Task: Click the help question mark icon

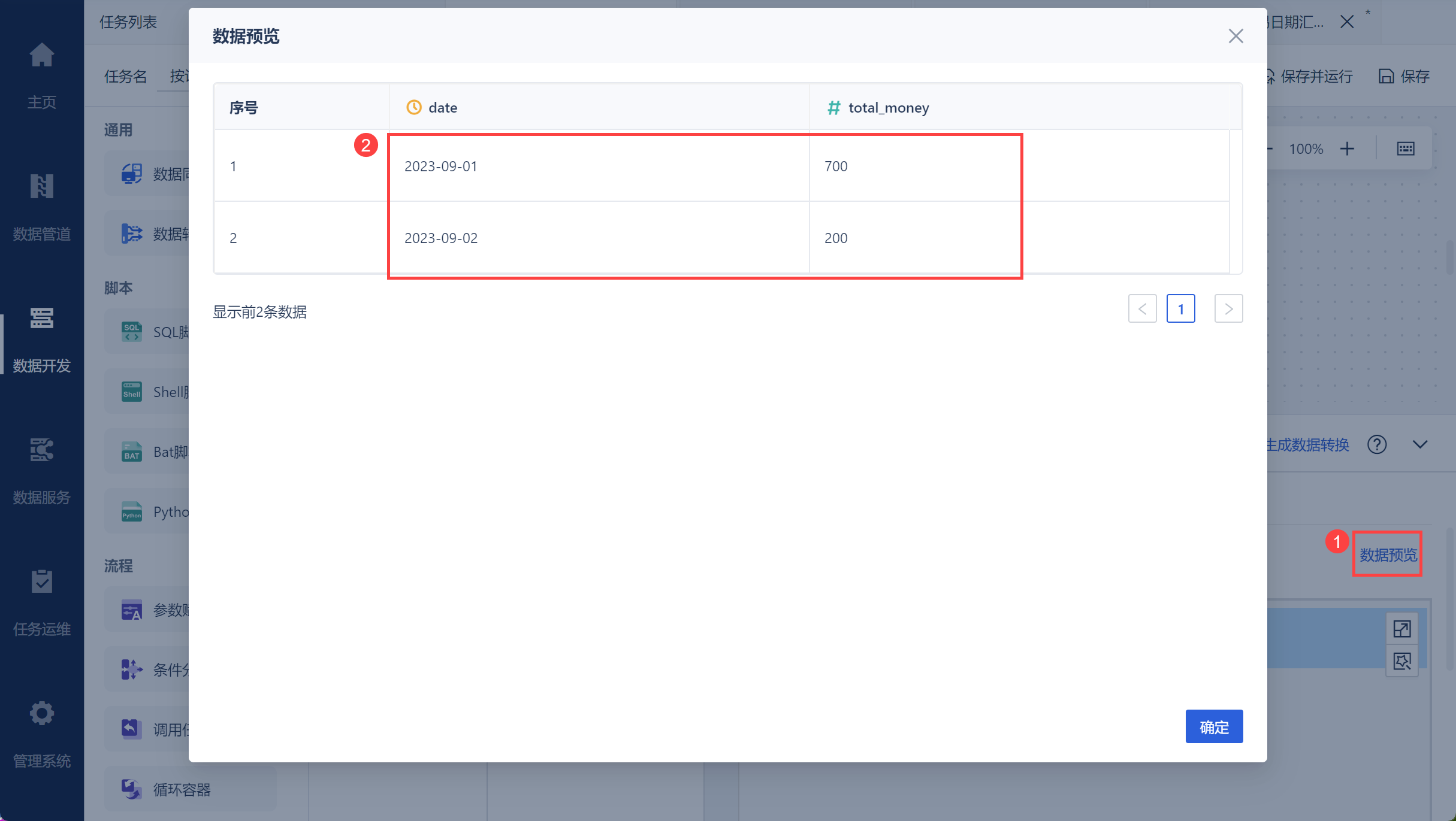Action: point(1377,445)
